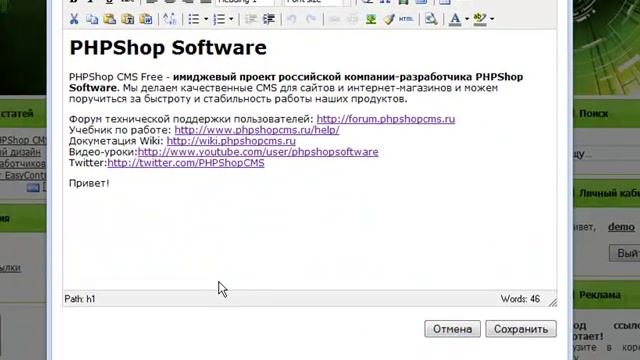Click the PHPShop Software heading text
The height and width of the screenshot is (360, 640).
coord(168,48)
